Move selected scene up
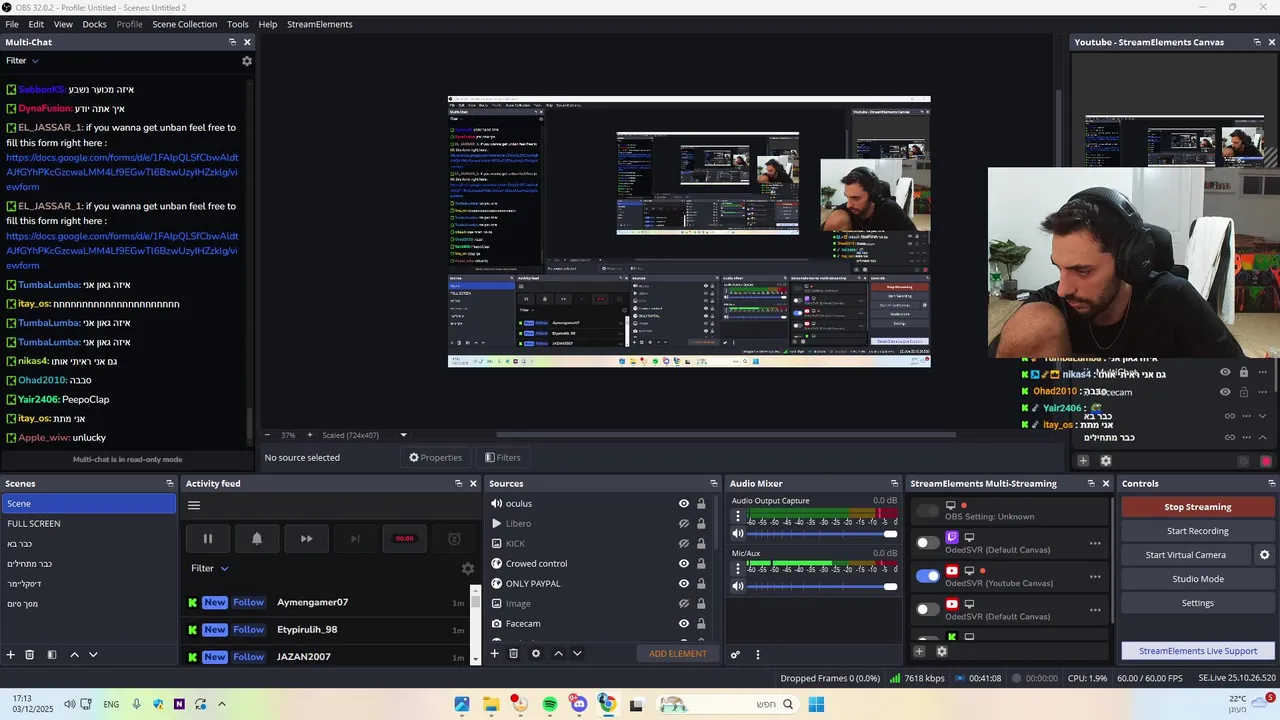 (x=74, y=655)
